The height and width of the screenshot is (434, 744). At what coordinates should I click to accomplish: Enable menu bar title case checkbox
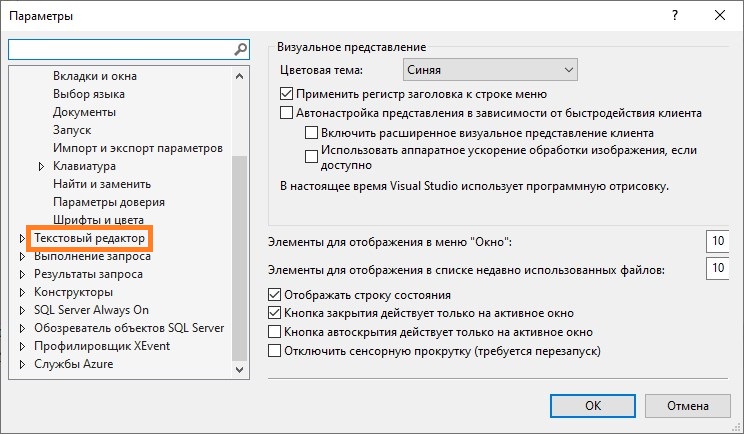288,92
